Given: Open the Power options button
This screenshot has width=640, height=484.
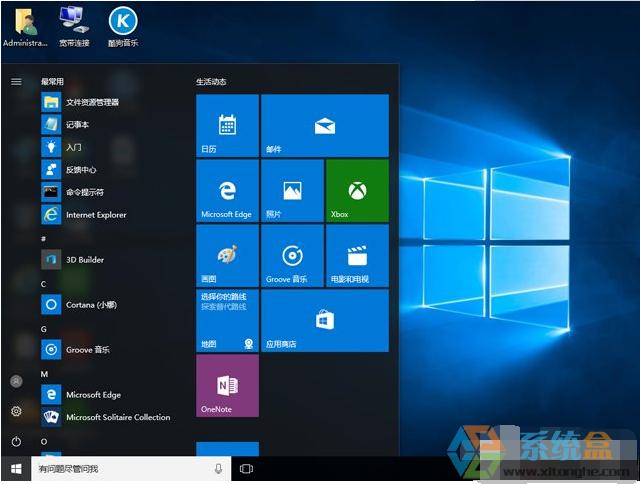Looking at the screenshot, I should click(x=16, y=441).
